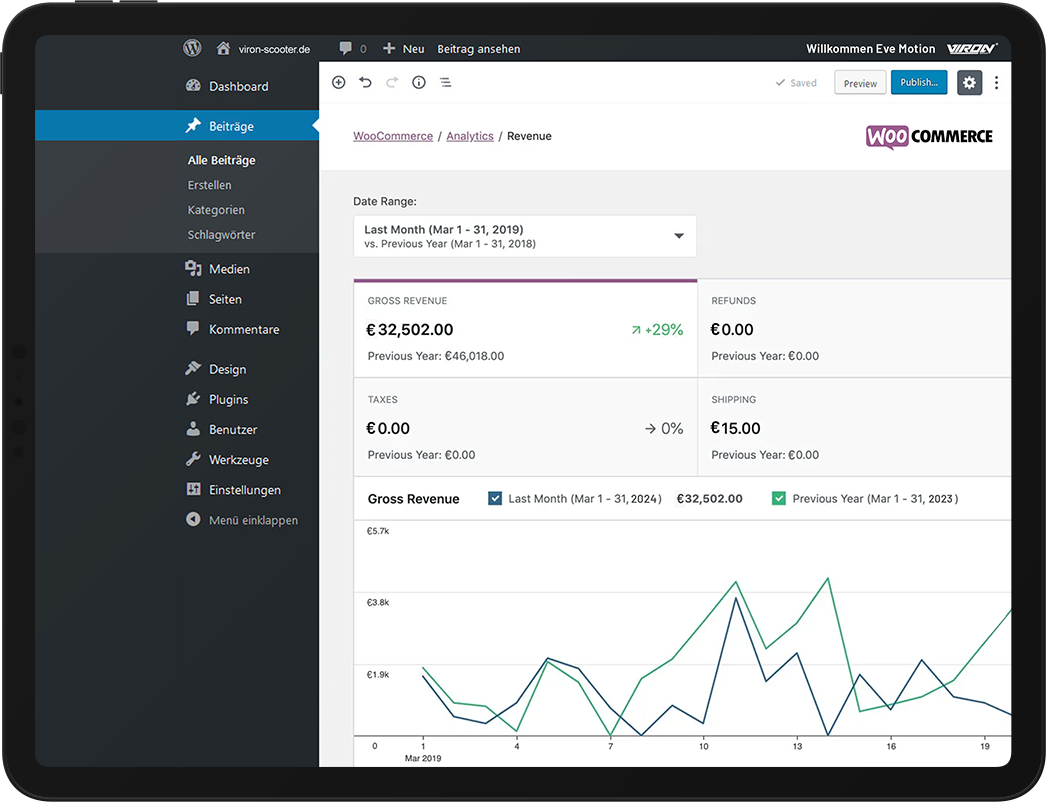Click the Gross Revenue chart heading
The width and height of the screenshot is (1046, 802).
click(414, 499)
